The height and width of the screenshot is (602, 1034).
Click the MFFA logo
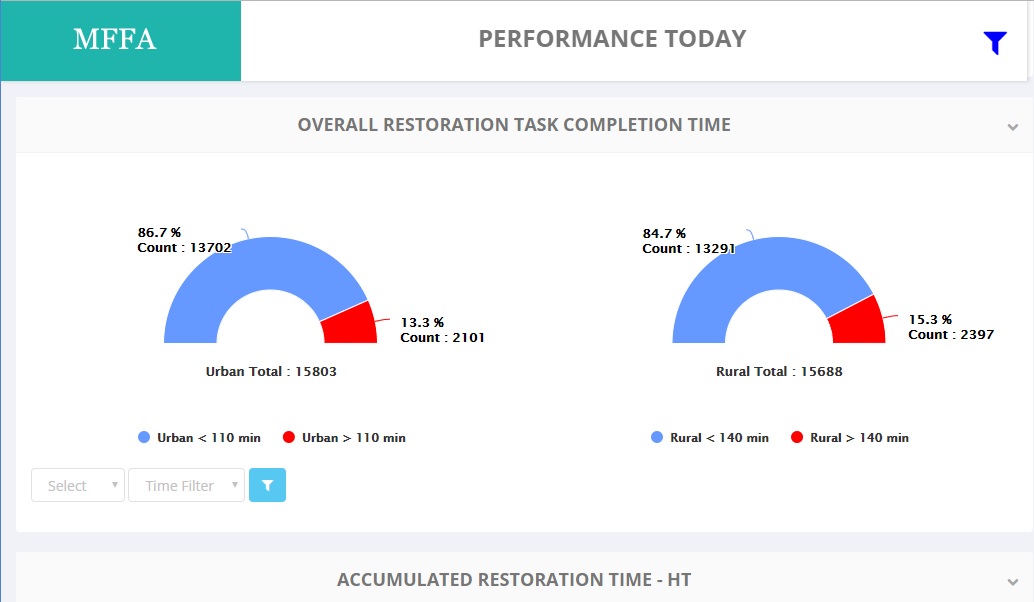114,40
